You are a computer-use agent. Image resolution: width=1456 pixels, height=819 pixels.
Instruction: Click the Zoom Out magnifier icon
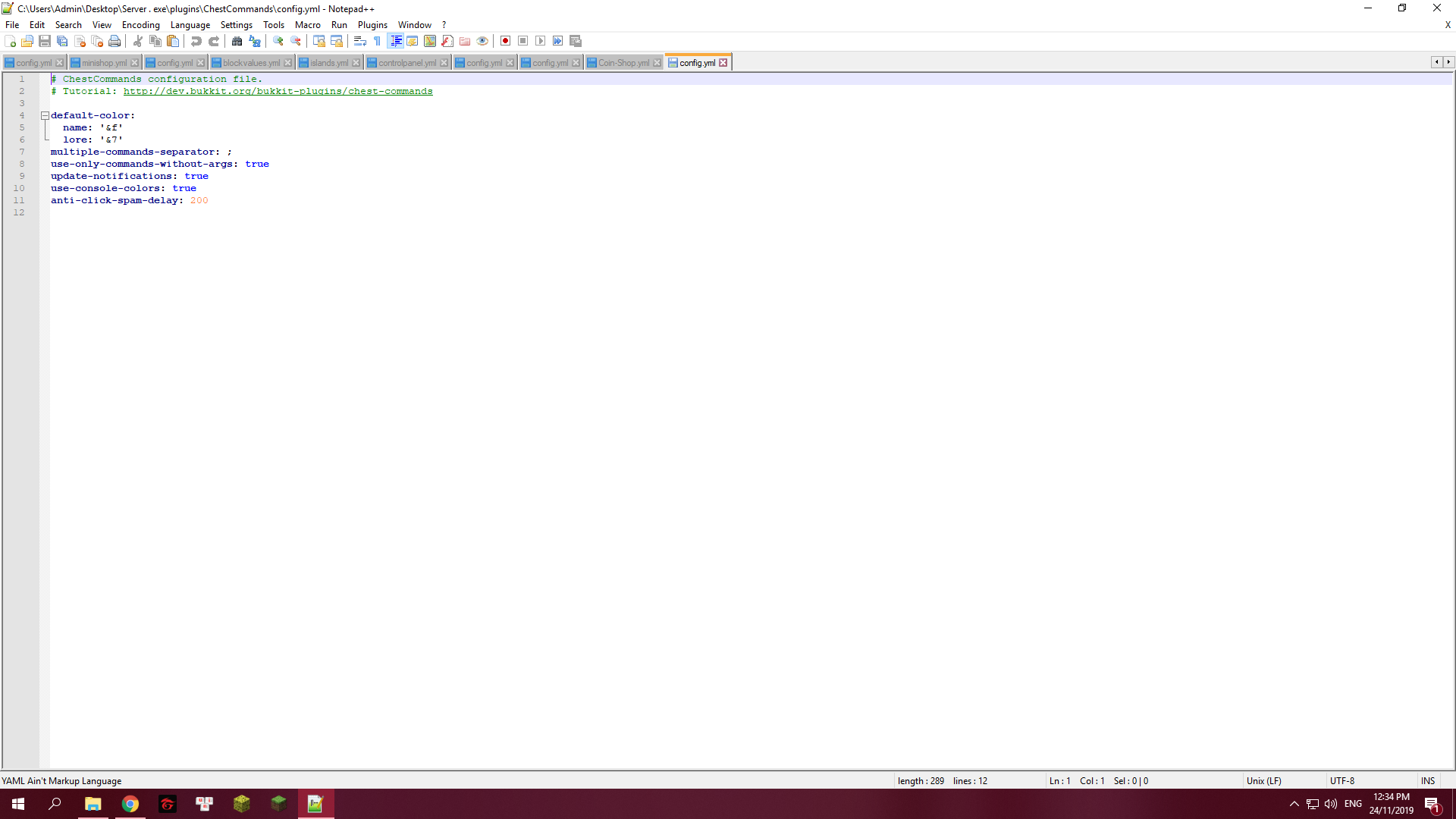296,41
